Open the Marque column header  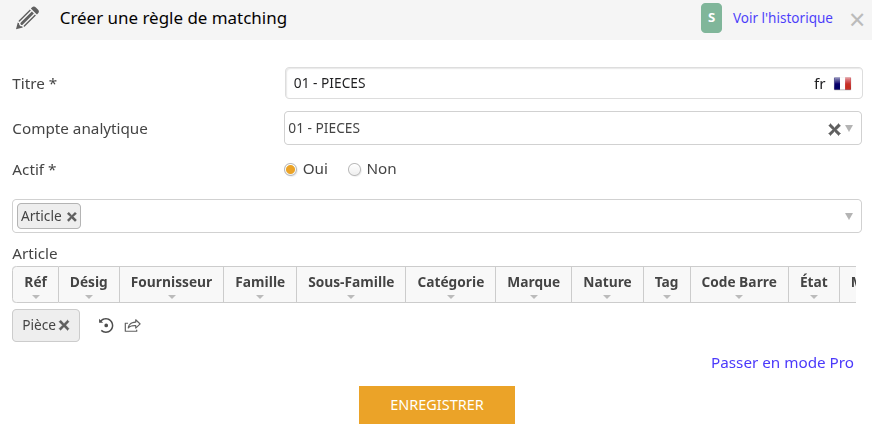click(x=533, y=285)
